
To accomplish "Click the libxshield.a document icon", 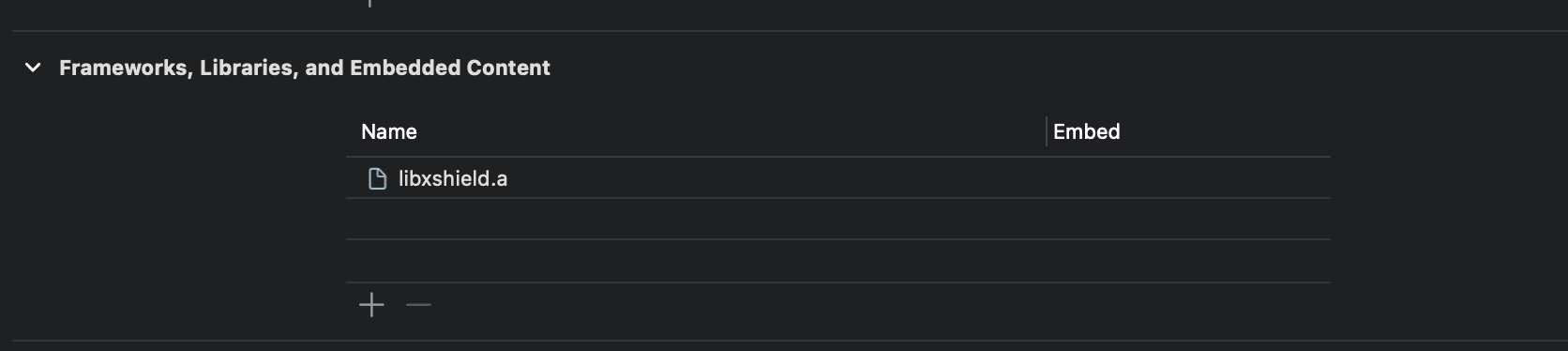I will pos(377,178).
